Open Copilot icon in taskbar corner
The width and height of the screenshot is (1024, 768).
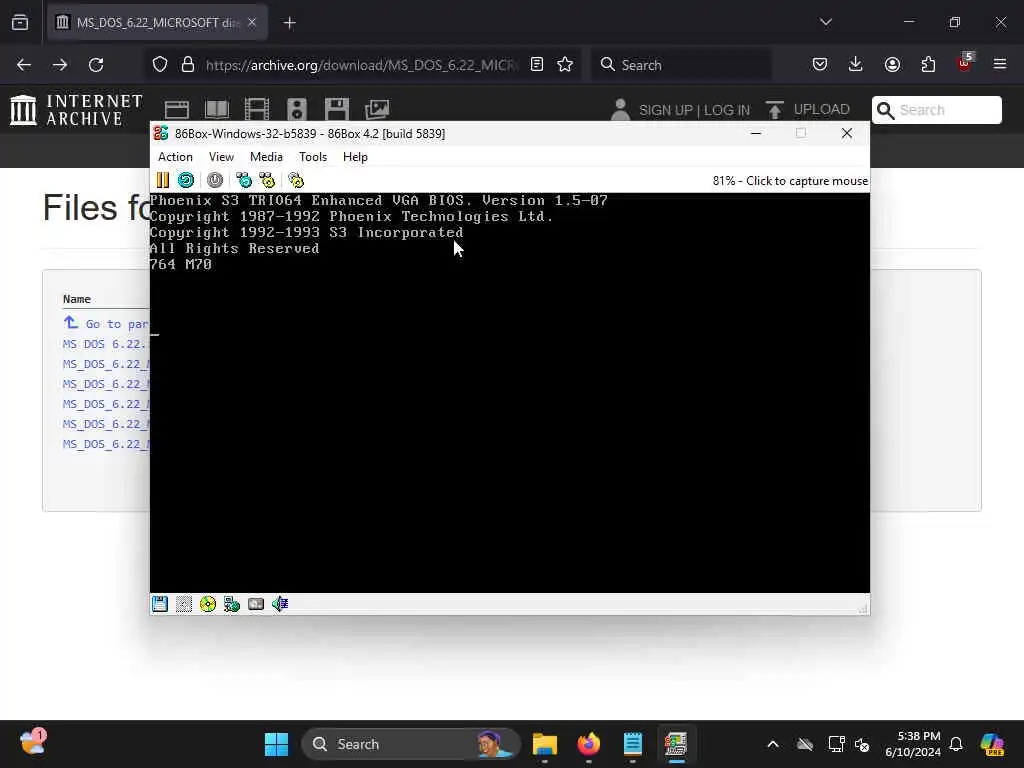tap(992, 744)
